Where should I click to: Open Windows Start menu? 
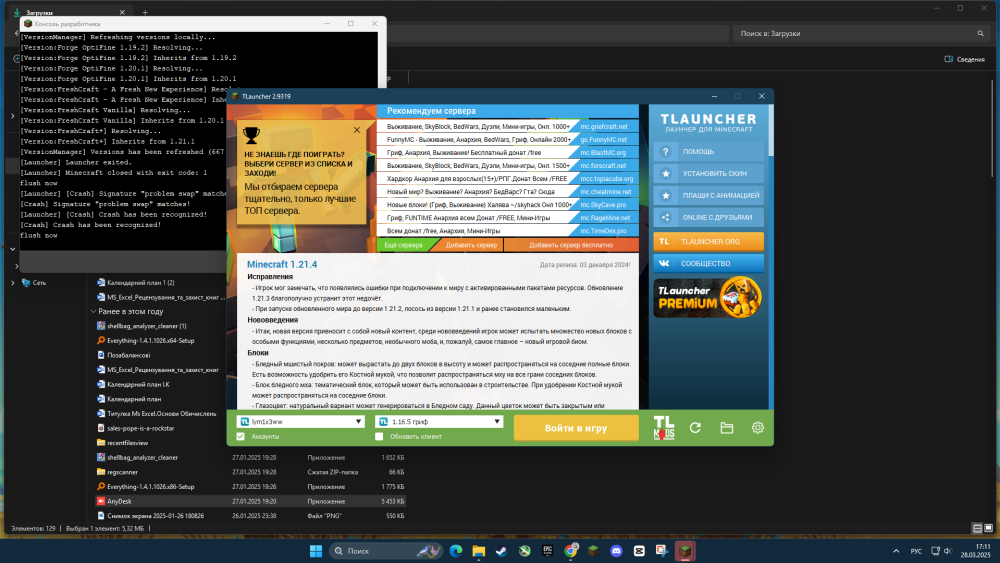[316, 551]
